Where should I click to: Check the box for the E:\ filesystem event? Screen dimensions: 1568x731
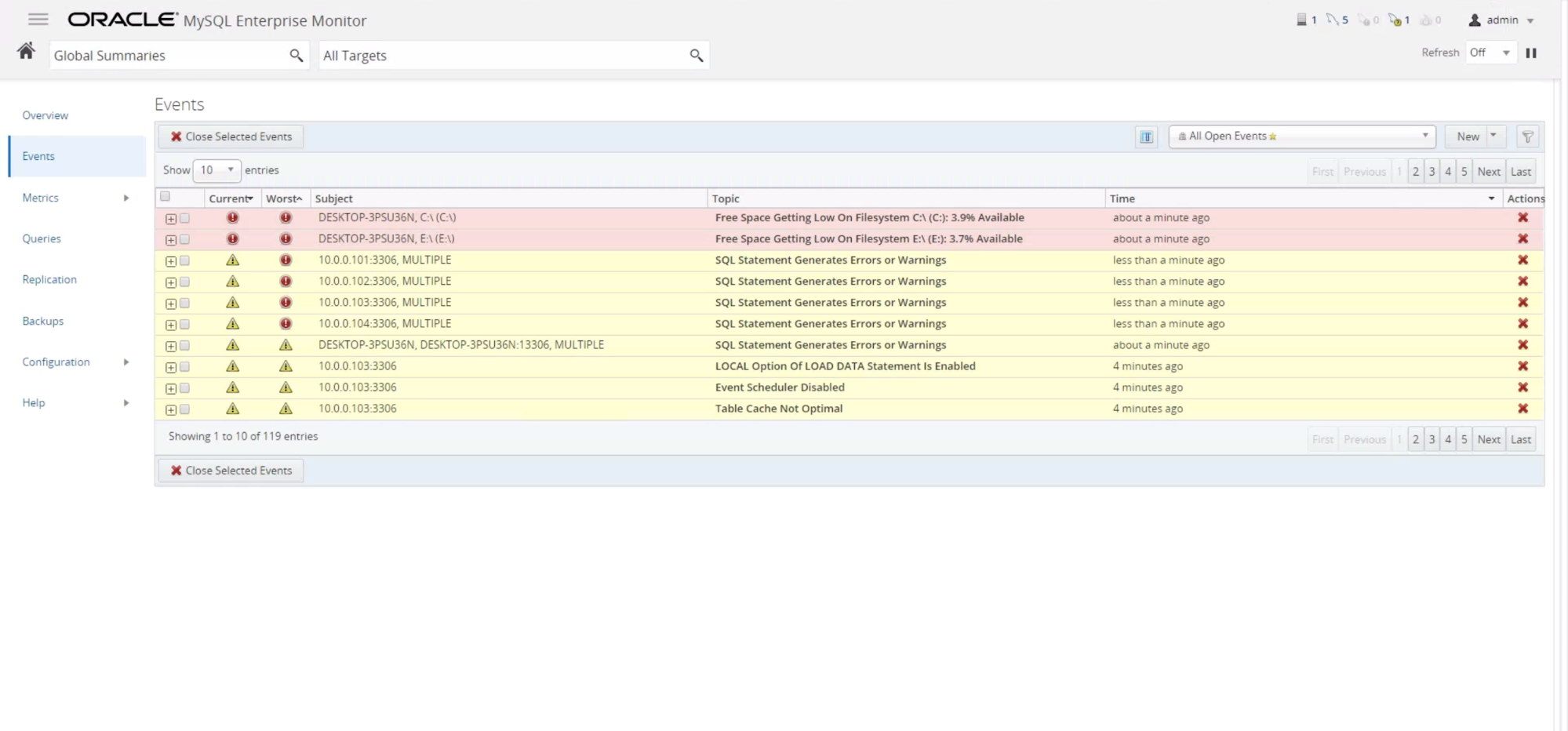point(184,240)
